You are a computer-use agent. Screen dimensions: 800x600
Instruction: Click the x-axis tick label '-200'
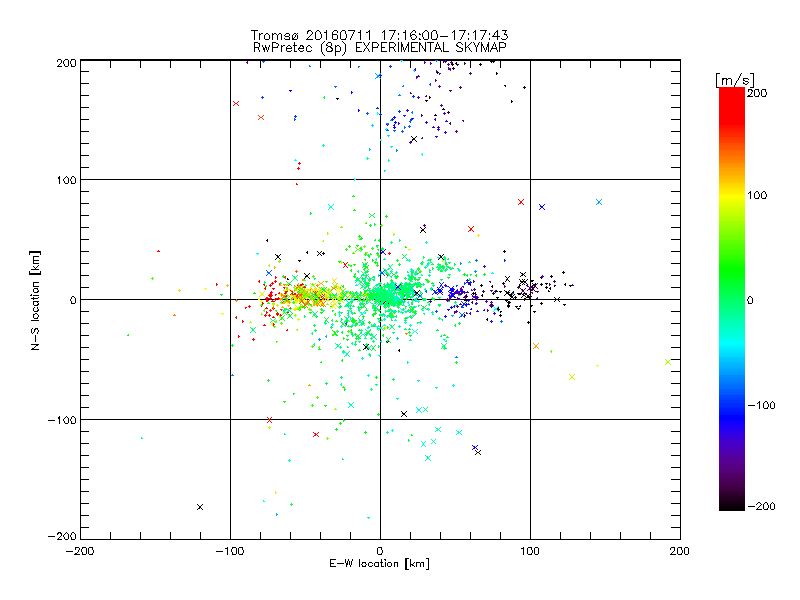(80, 551)
